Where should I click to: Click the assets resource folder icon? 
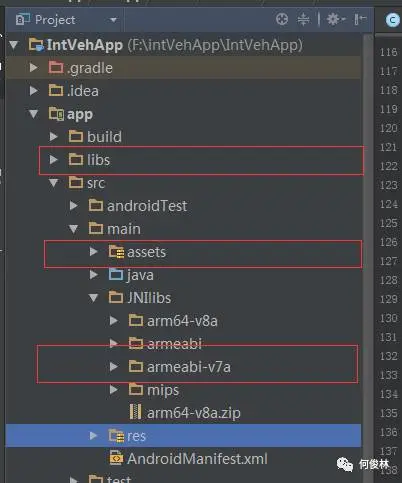(116, 252)
